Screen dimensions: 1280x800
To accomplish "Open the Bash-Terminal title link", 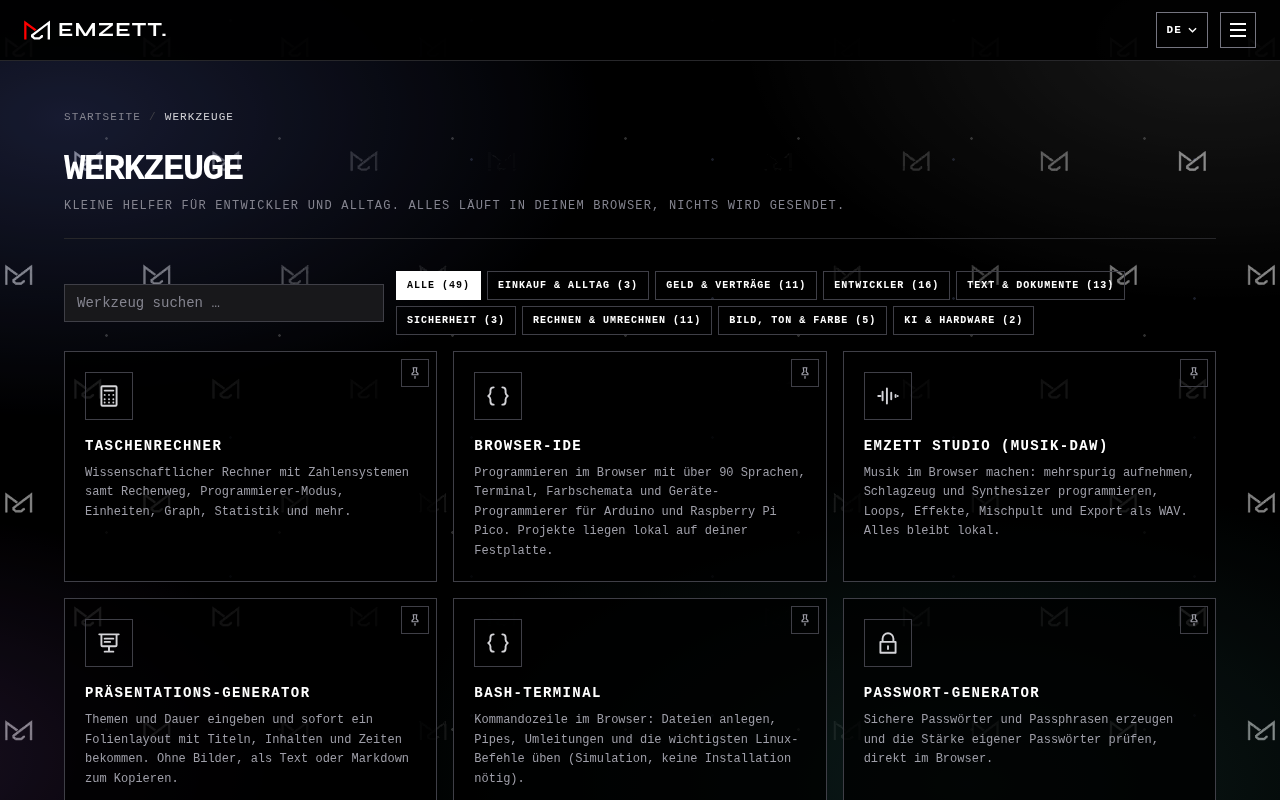I will [538, 693].
